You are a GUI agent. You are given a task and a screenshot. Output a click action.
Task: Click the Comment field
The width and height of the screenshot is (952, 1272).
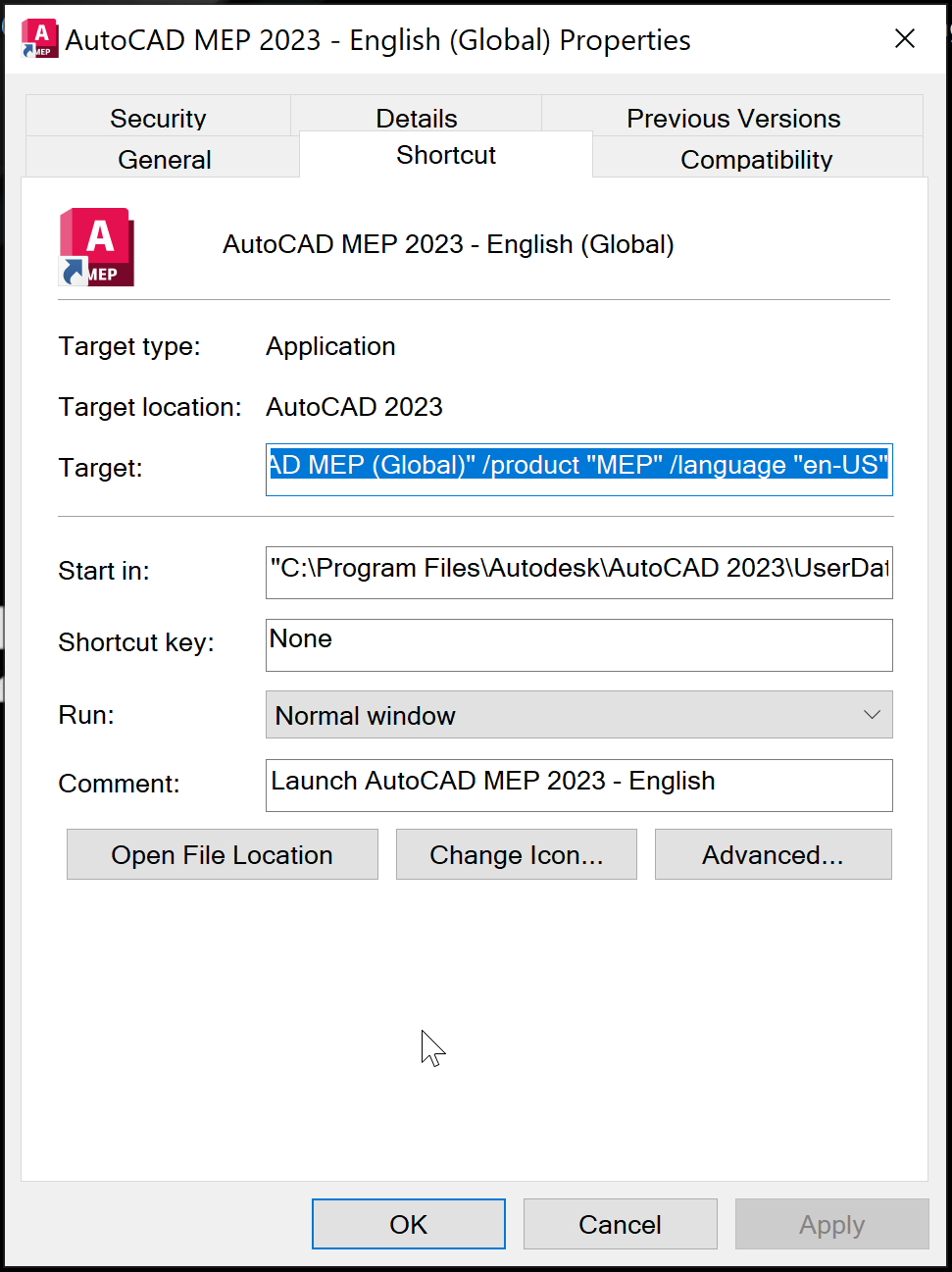click(578, 786)
